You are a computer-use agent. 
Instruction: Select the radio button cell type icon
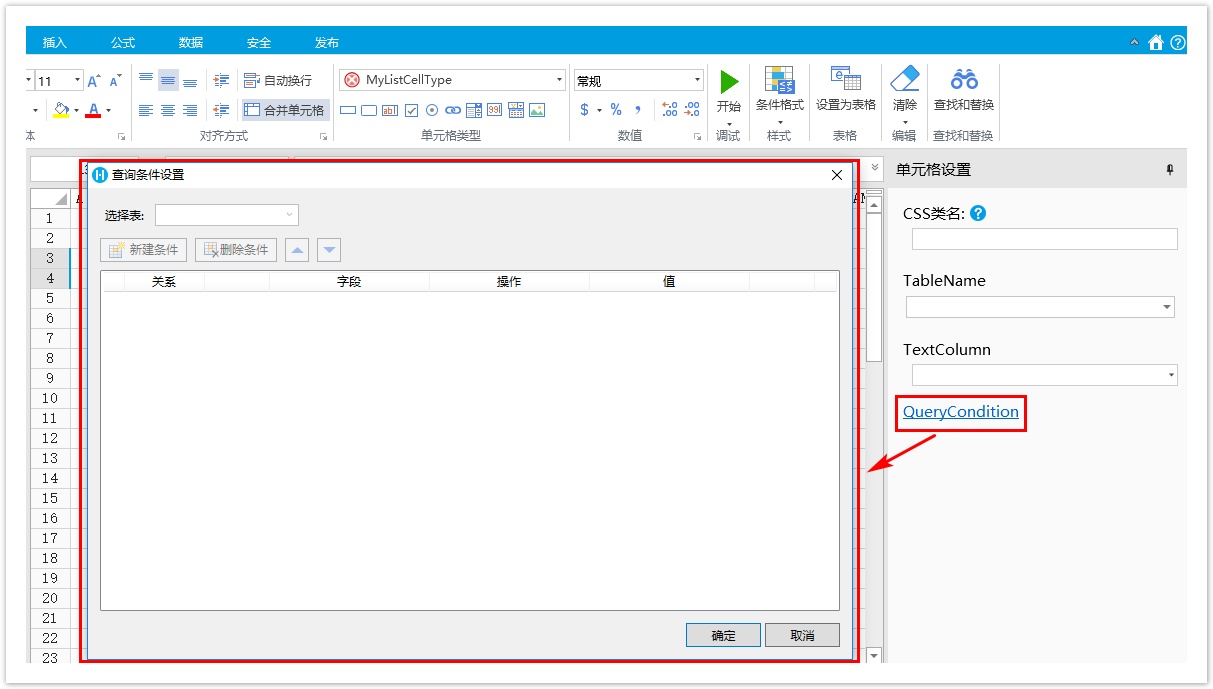coord(432,111)
